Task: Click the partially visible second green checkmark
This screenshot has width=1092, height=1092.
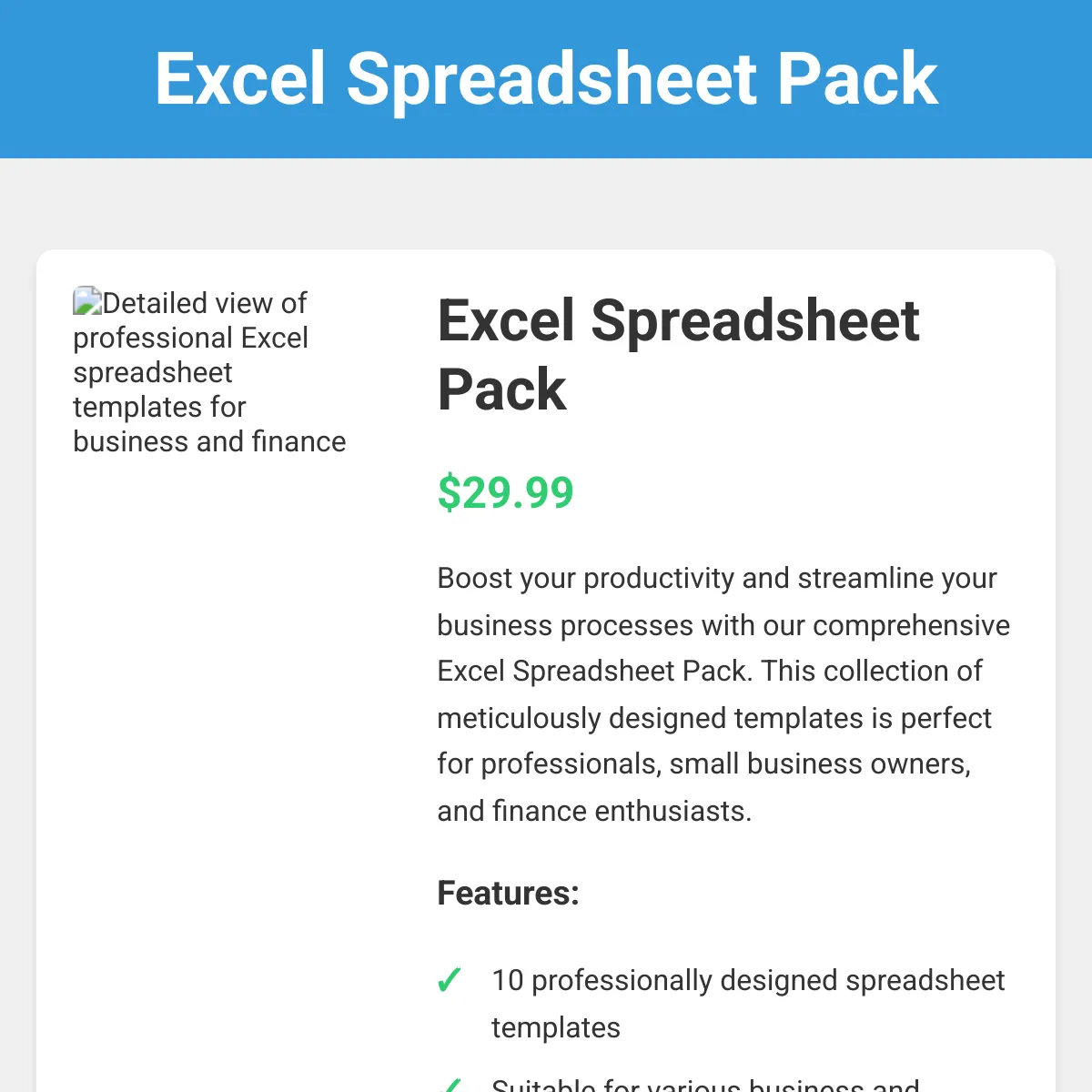Action: 449,1085
